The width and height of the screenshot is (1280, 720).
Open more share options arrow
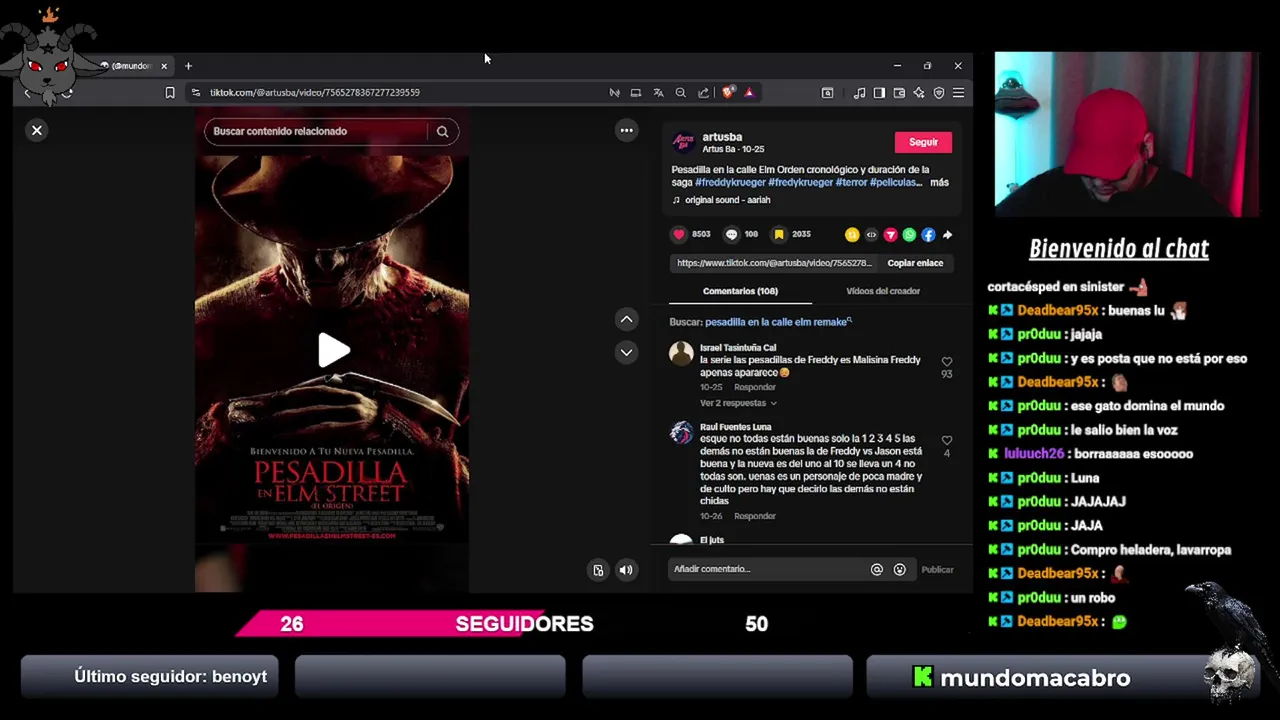[x=947, y=235]
